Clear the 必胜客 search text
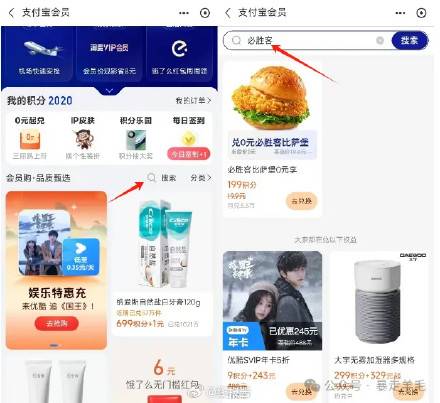The image size is (440, 403). pos(380,40)
